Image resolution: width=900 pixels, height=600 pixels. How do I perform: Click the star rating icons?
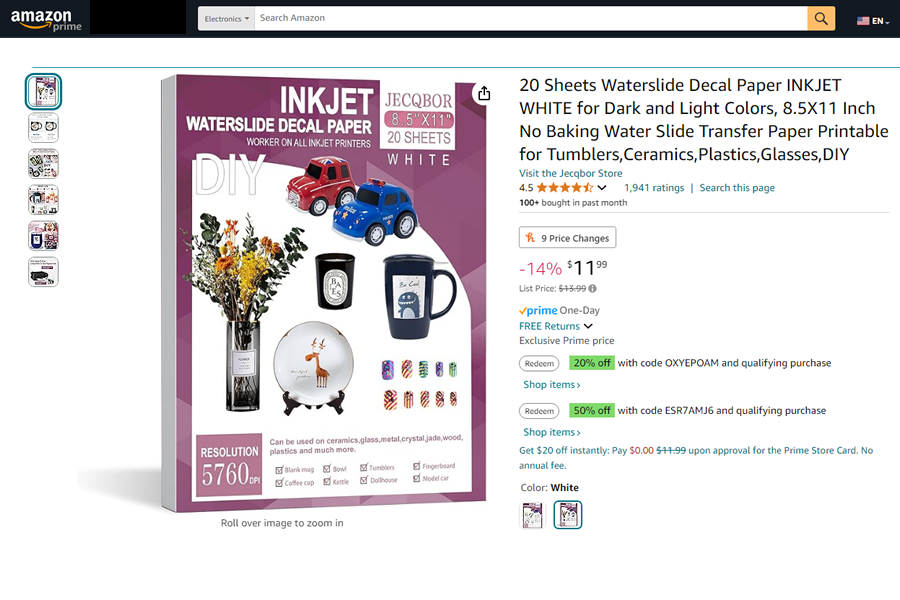point(565,188)
